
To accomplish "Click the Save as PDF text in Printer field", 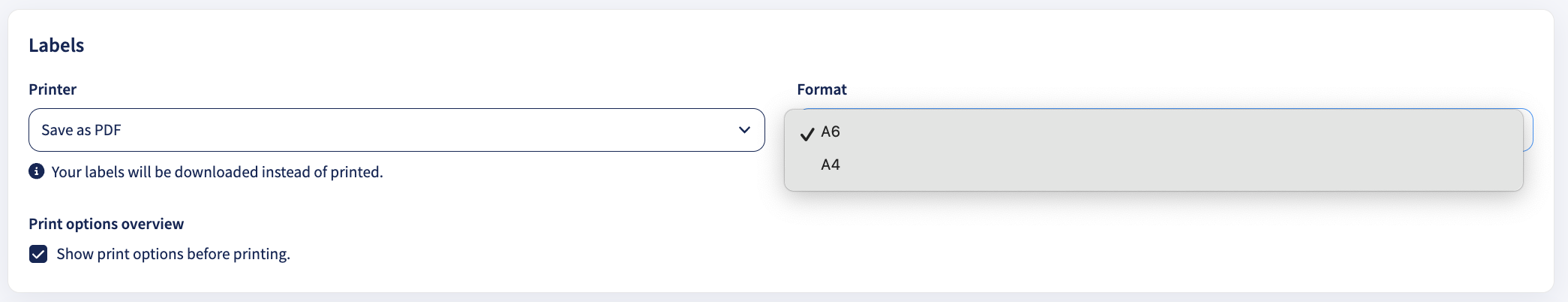I will 81,130.
